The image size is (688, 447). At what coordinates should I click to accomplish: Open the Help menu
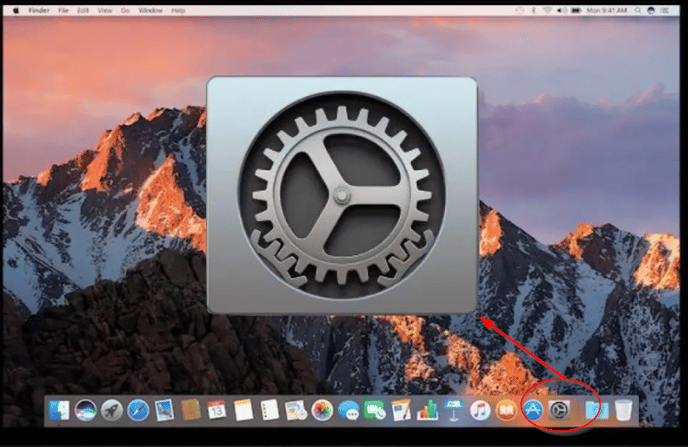178,10
